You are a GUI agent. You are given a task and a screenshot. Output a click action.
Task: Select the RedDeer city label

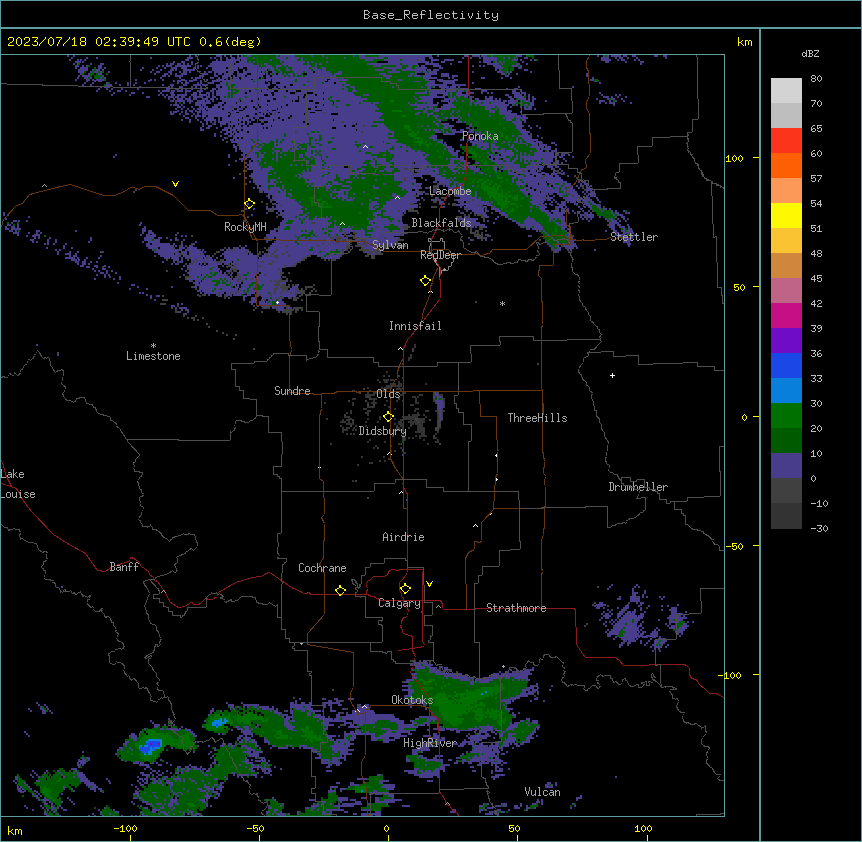[440, 255]
